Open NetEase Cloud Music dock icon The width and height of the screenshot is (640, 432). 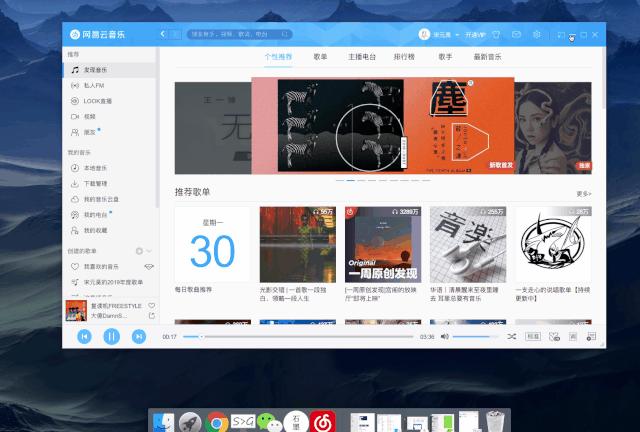tap(323, 422)
